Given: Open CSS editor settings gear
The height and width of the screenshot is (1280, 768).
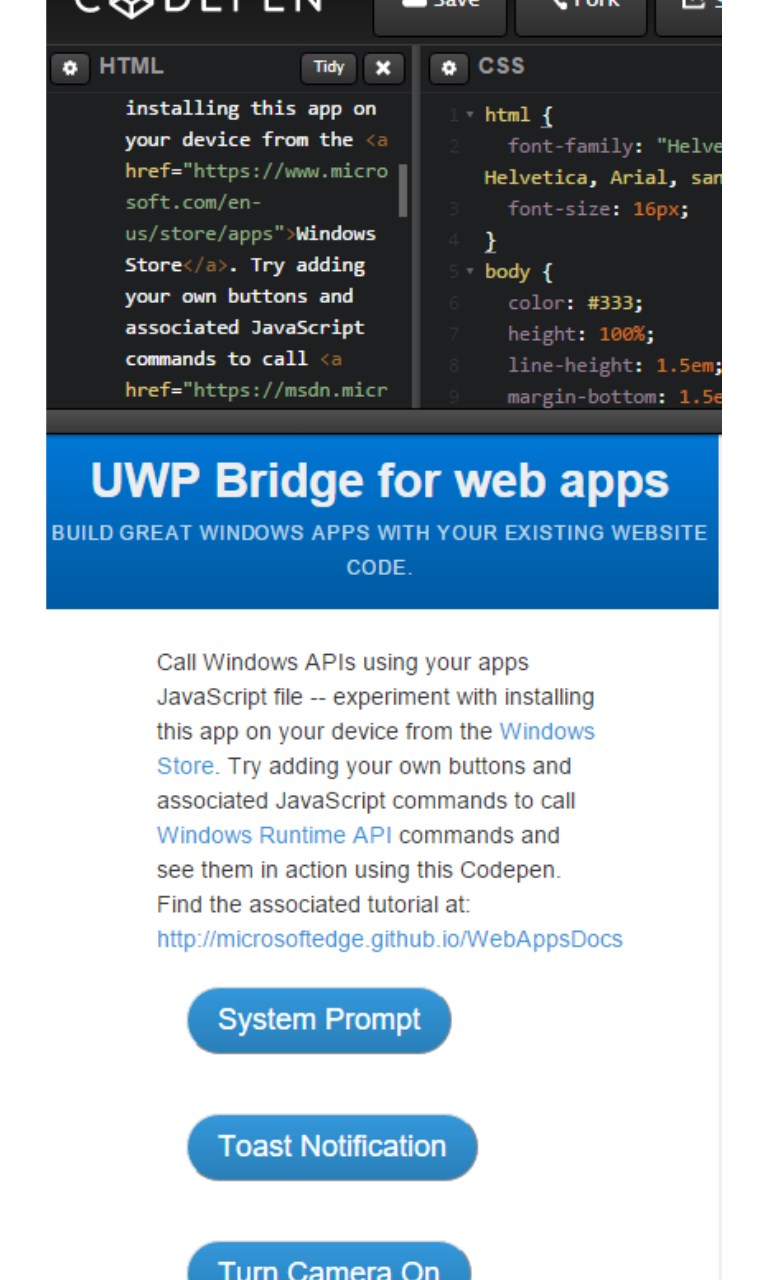Looking at the screenshot, I should pos(448,68).
